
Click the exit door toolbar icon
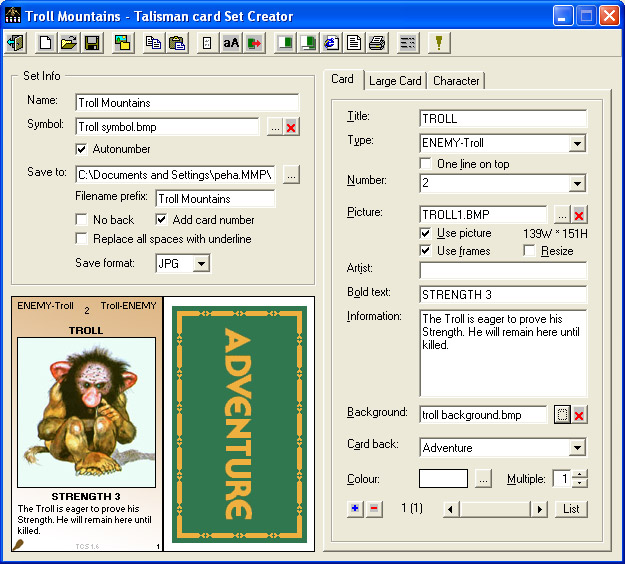coord(16,42)
